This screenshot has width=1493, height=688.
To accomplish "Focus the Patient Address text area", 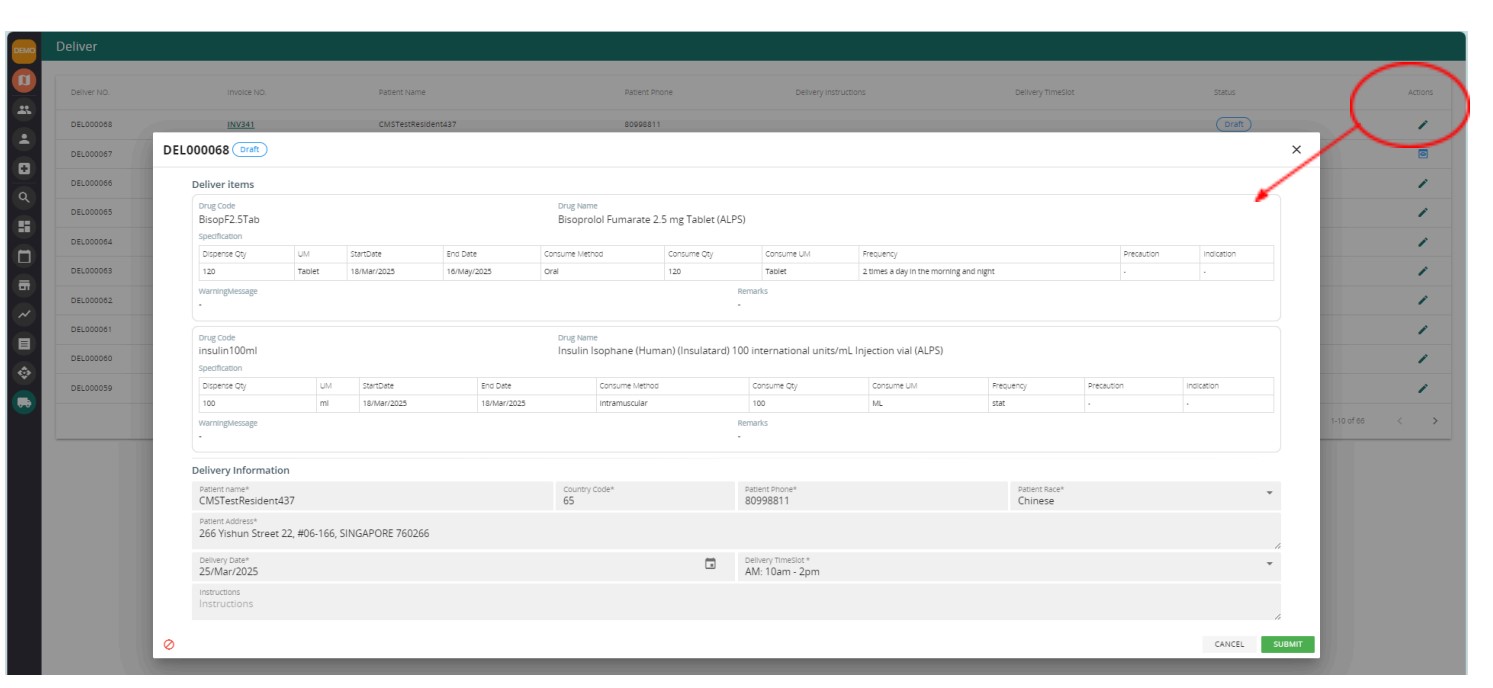I will (x=736, y=531).
